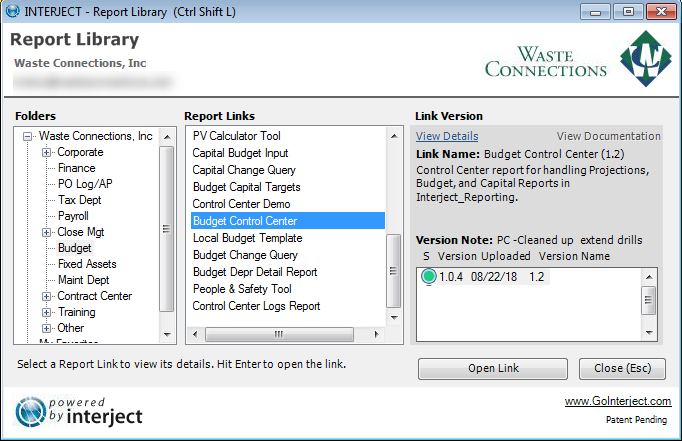Select the Contract Center folder label
The height and width of the screenshot is (441, 682).
(x=95, y=296)
